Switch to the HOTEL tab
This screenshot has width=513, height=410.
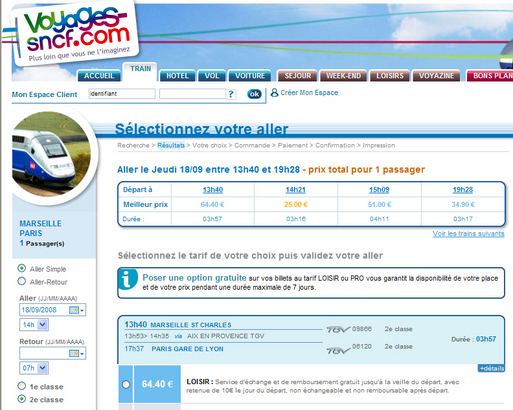177,76
